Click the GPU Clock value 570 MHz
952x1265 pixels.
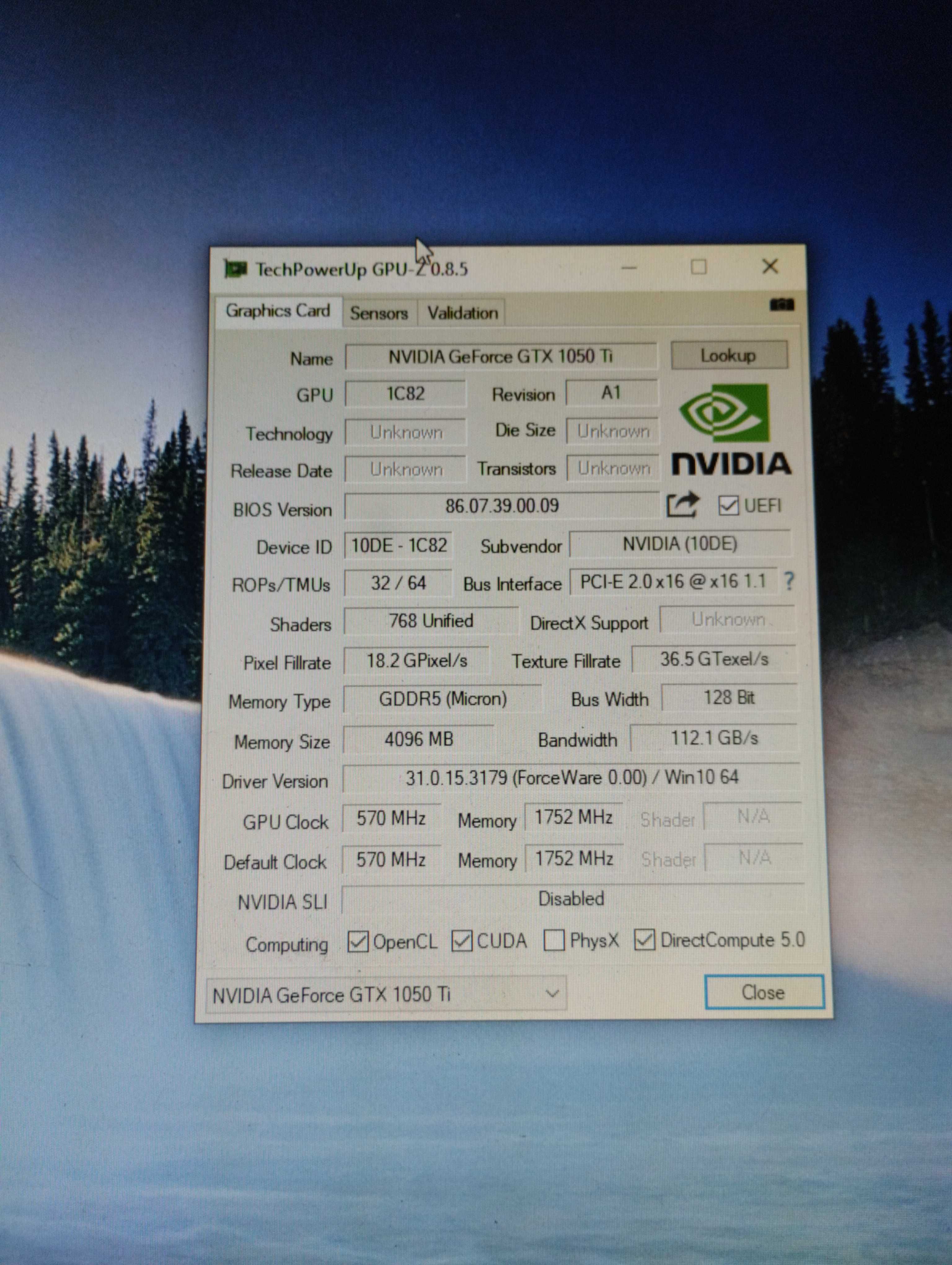click(x=391, y=818)
